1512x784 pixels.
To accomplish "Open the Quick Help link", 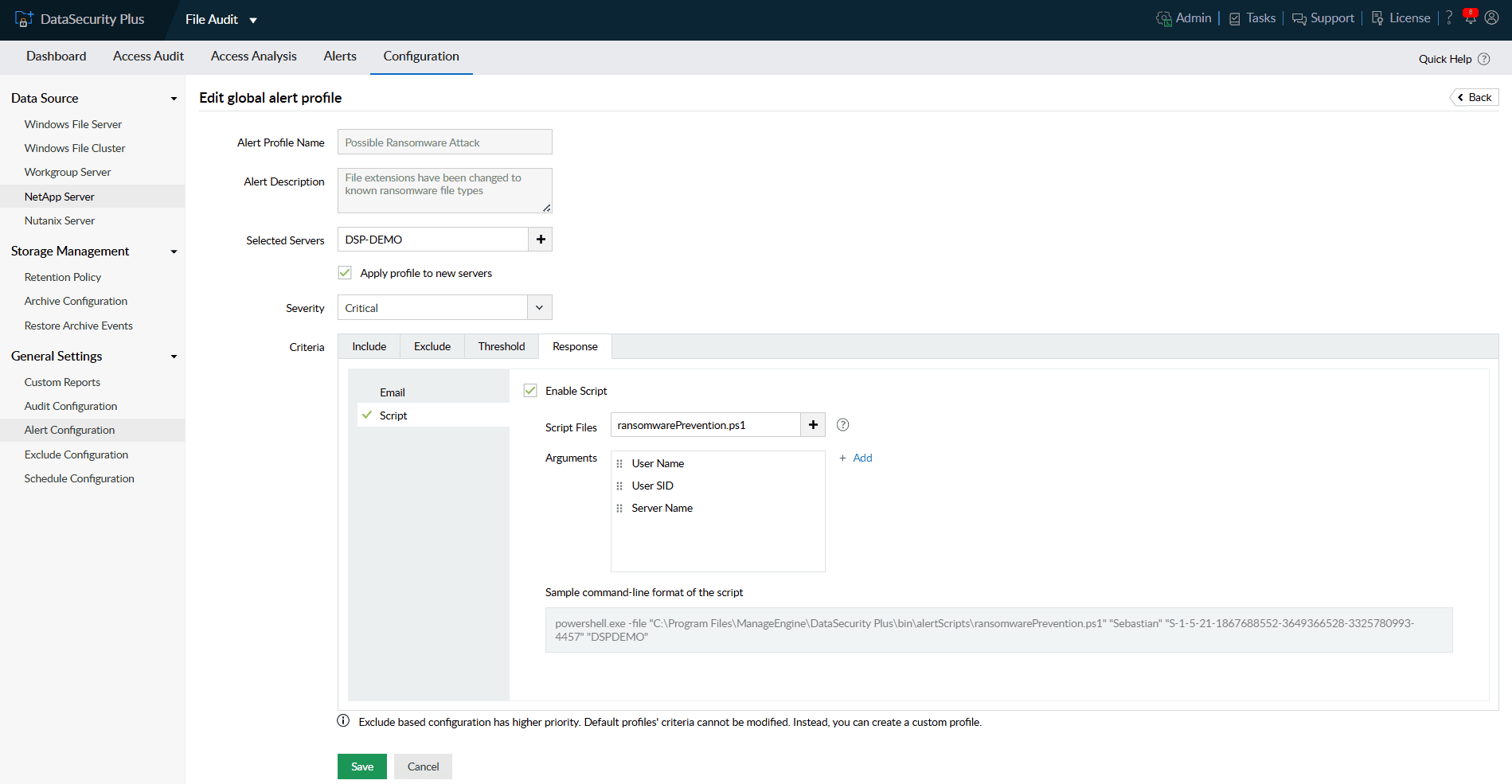I will coord(1445,59).
